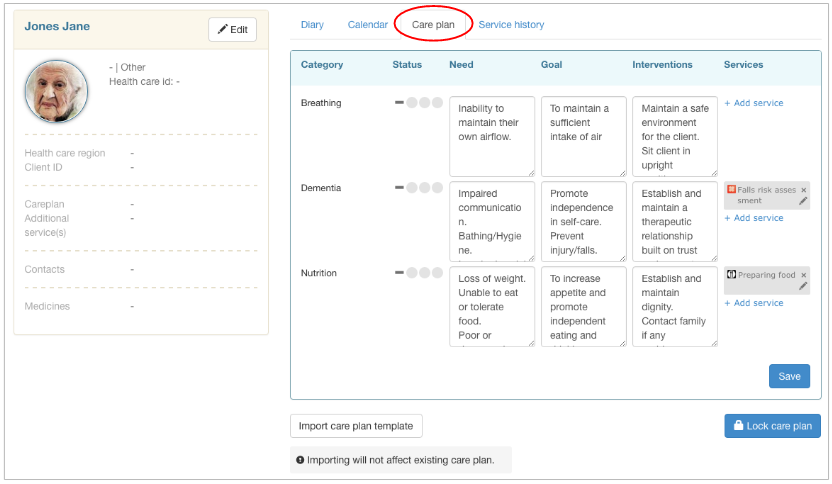This screenshot has width=832, height=484.
Task: Click the minus status icon for Breathing
Action: pyautogui.click(x=400, y=103)
